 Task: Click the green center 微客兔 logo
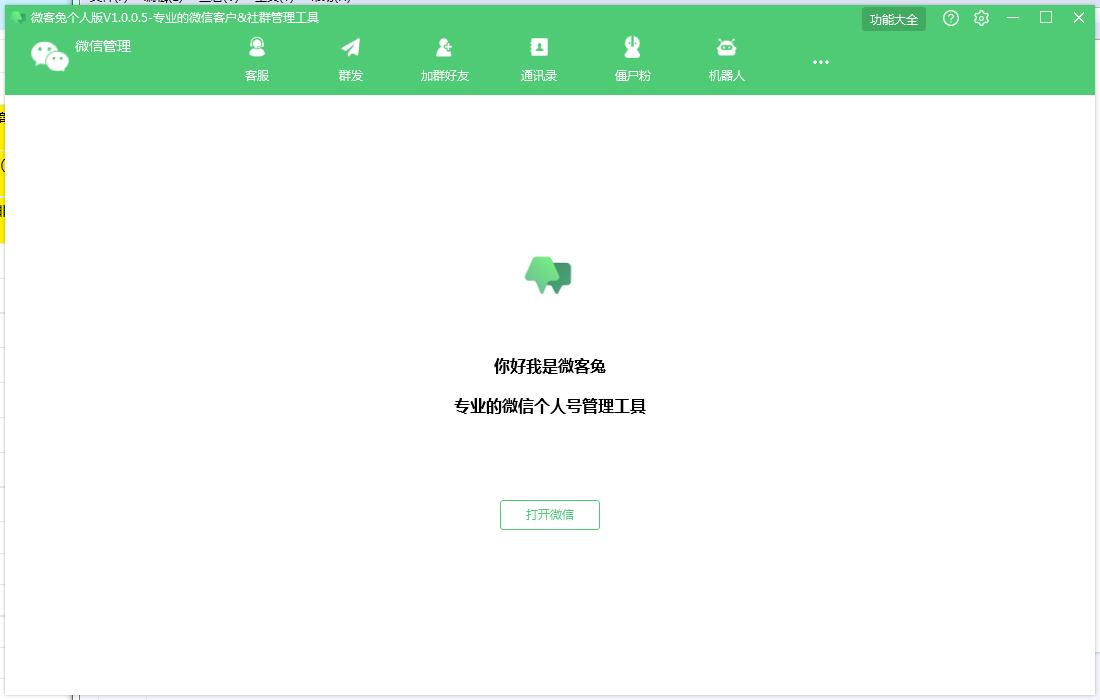point(549,275)
